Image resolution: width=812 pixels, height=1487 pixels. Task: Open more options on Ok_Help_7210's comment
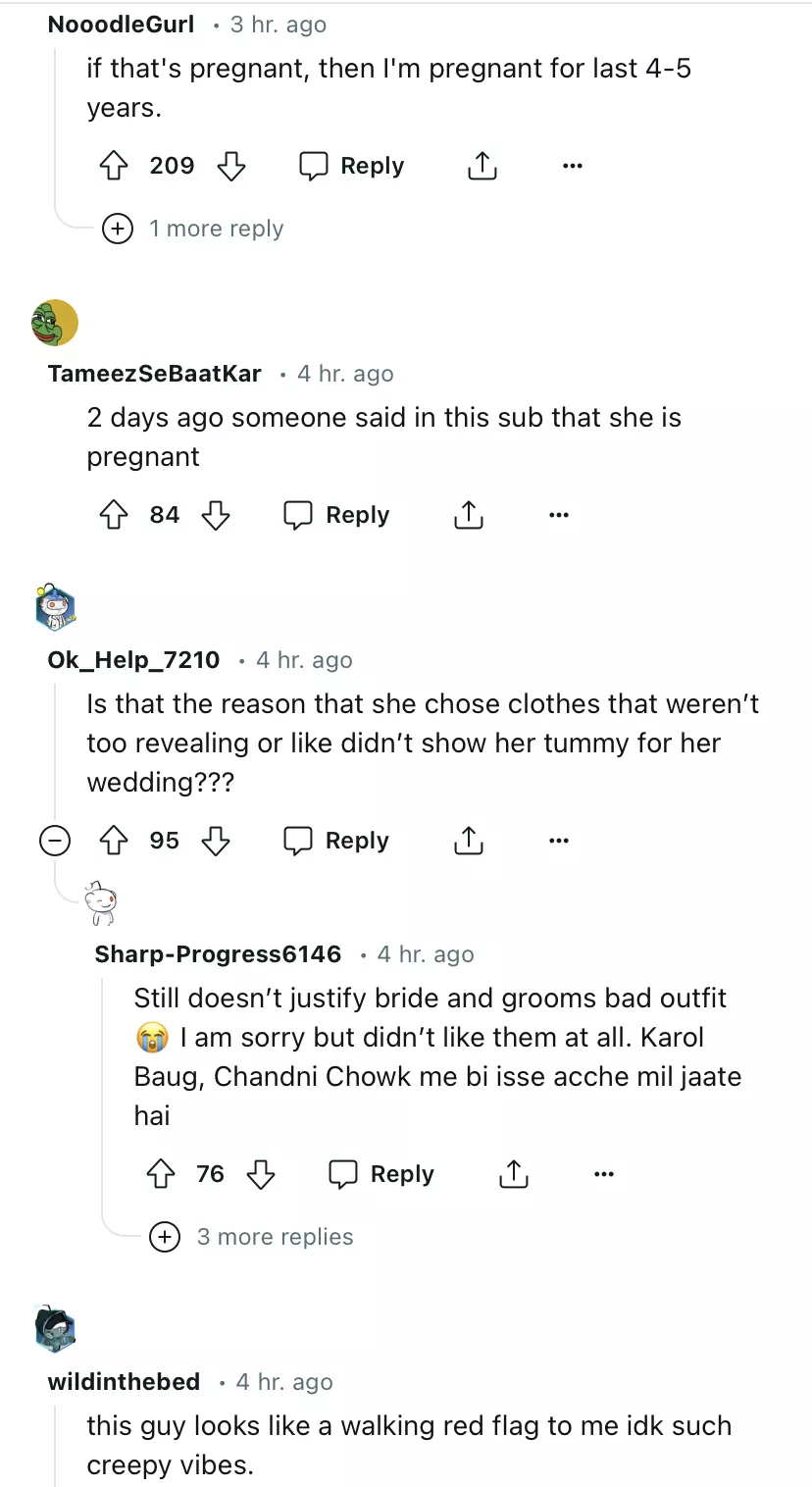559,841
